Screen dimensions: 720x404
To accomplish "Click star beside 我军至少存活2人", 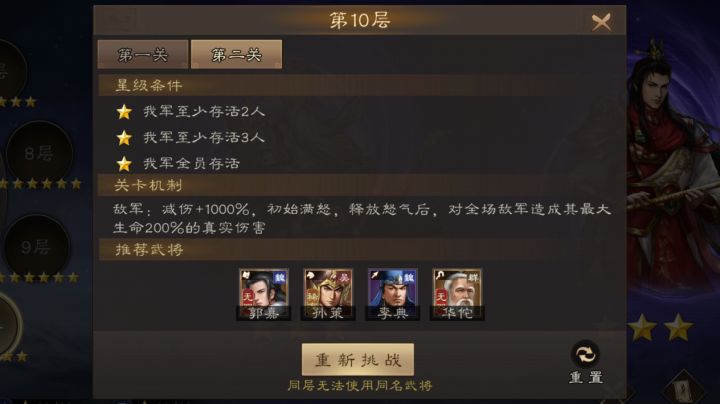I will click(x=124, y=112).
